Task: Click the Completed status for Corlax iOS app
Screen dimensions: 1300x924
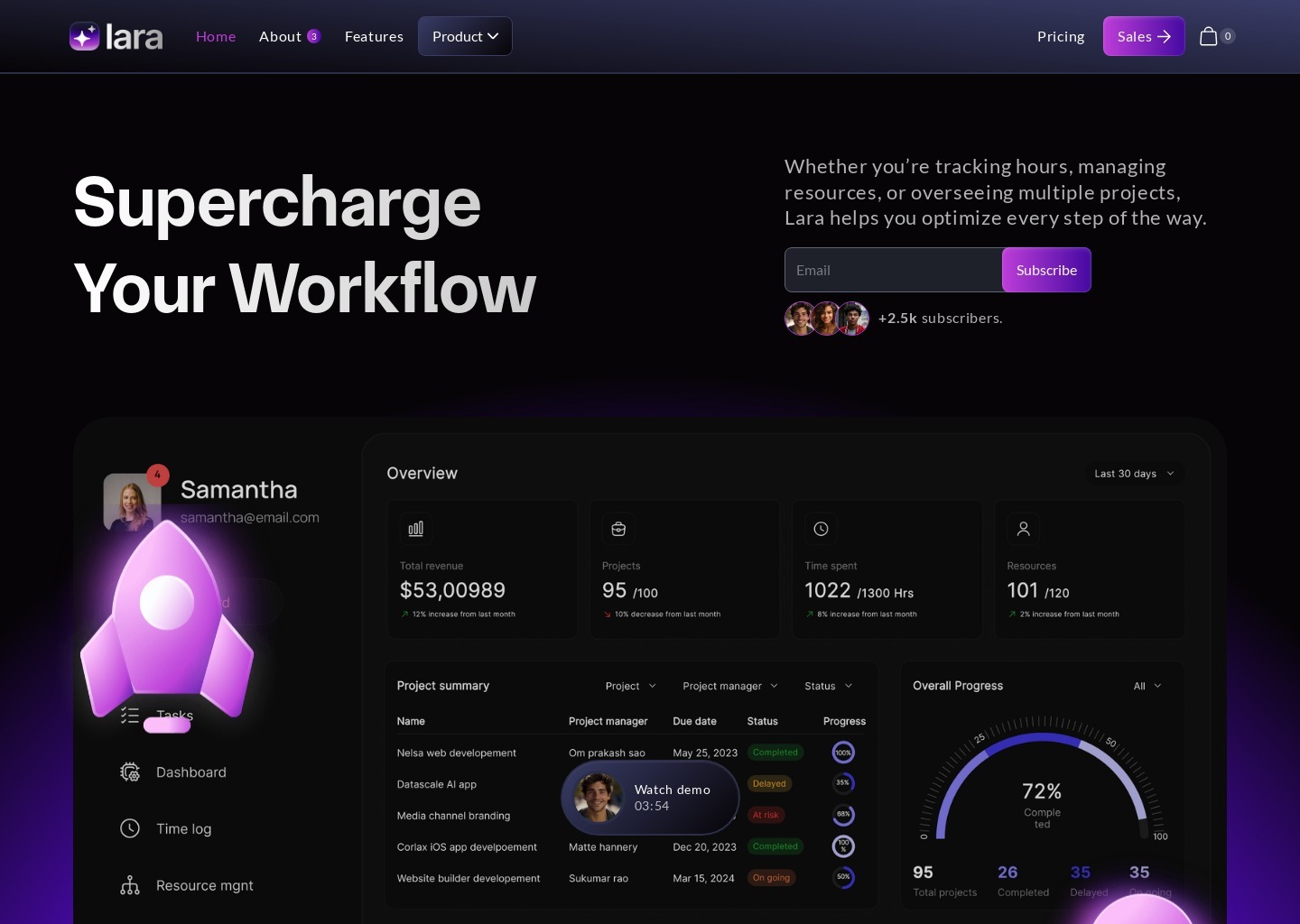Action: tap(775, 846)
